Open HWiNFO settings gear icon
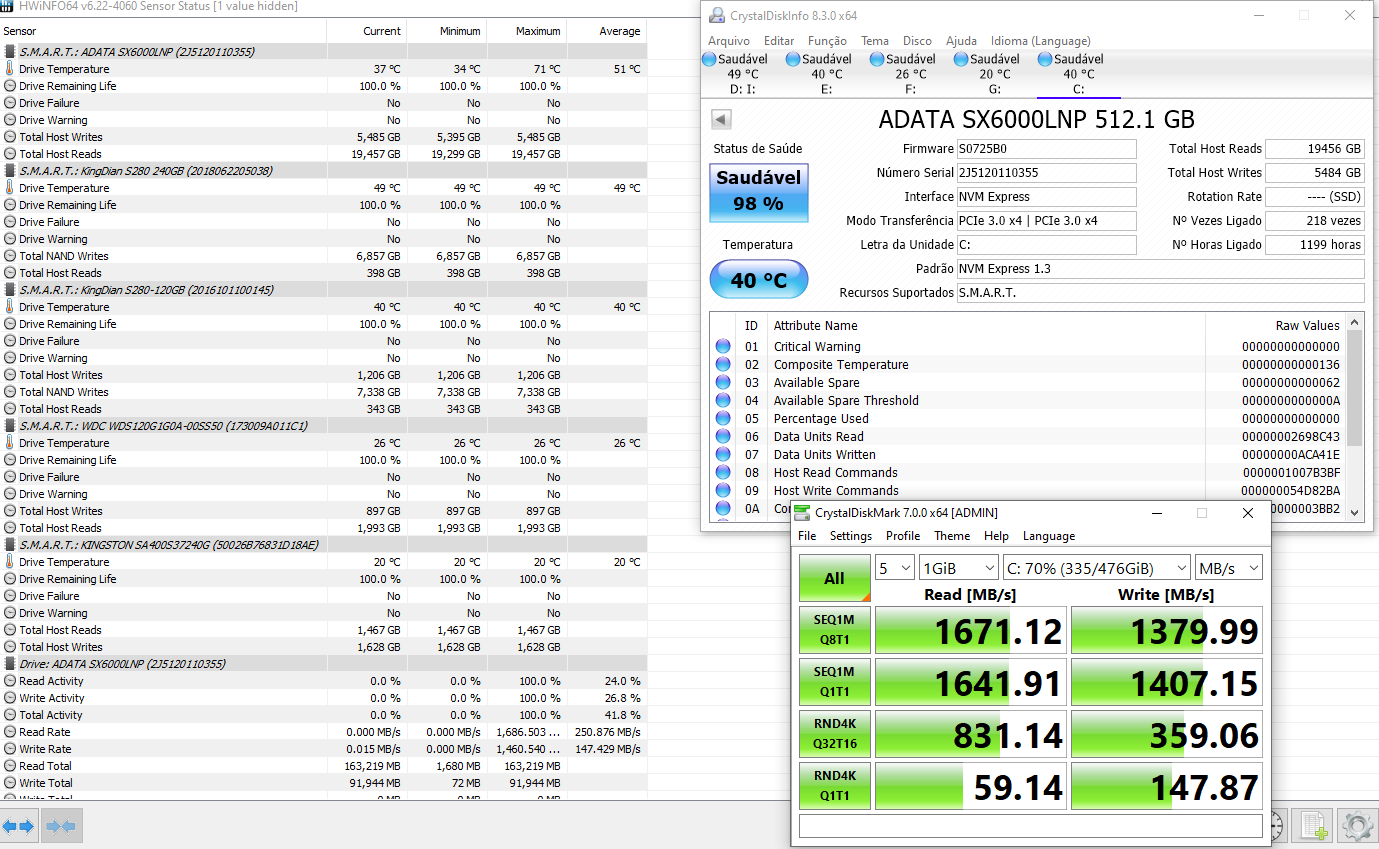Image resolution: width=1379 pixels, height=849 pixels. pyautogui.click(x=1356, y=826)
